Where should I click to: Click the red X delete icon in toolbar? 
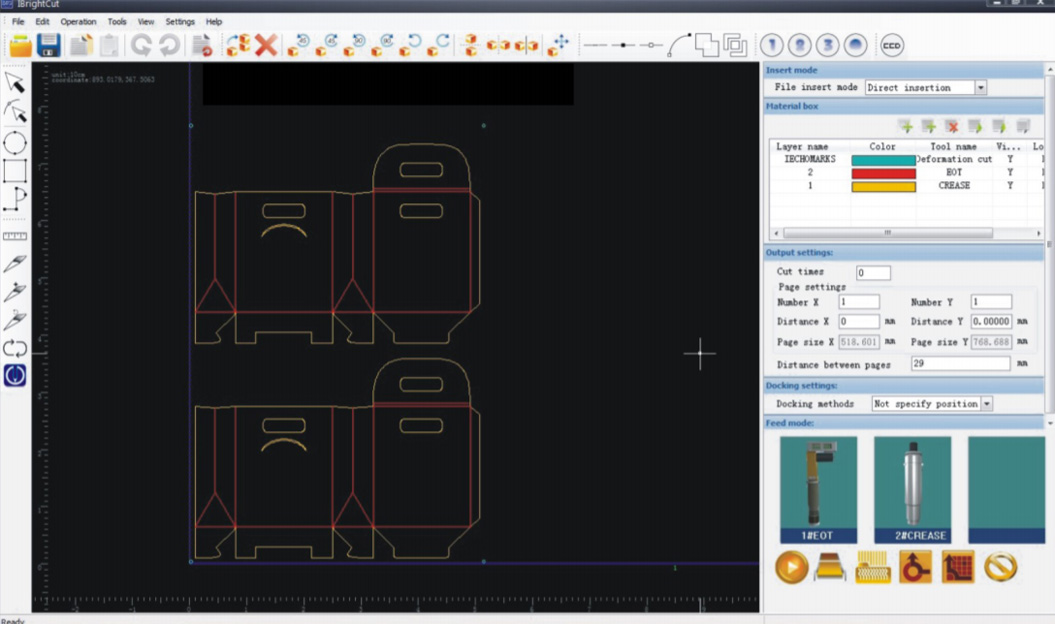pyautogui.click(x=266, y=45)
